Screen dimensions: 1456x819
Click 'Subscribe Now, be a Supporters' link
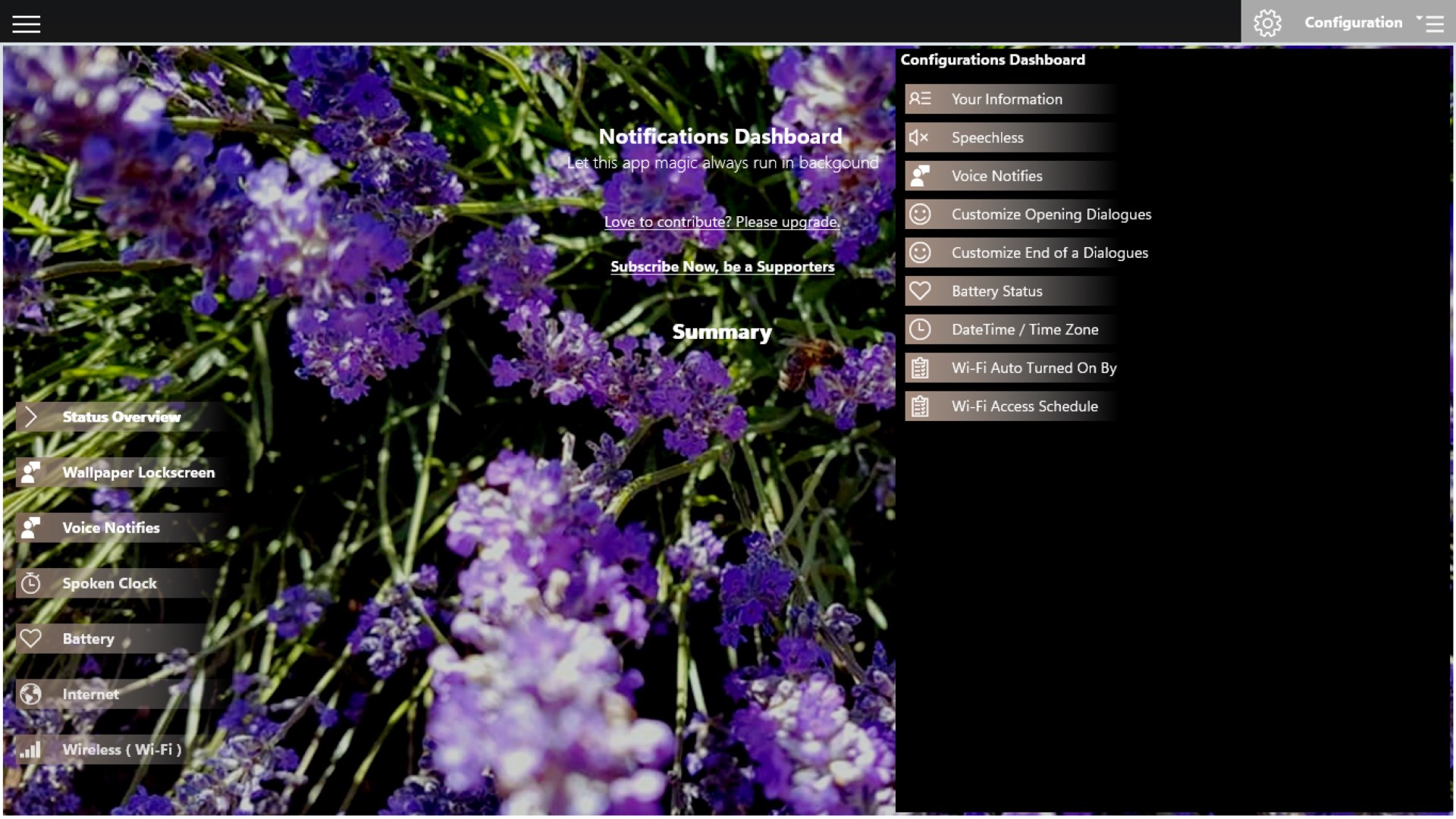click(722, 266)
